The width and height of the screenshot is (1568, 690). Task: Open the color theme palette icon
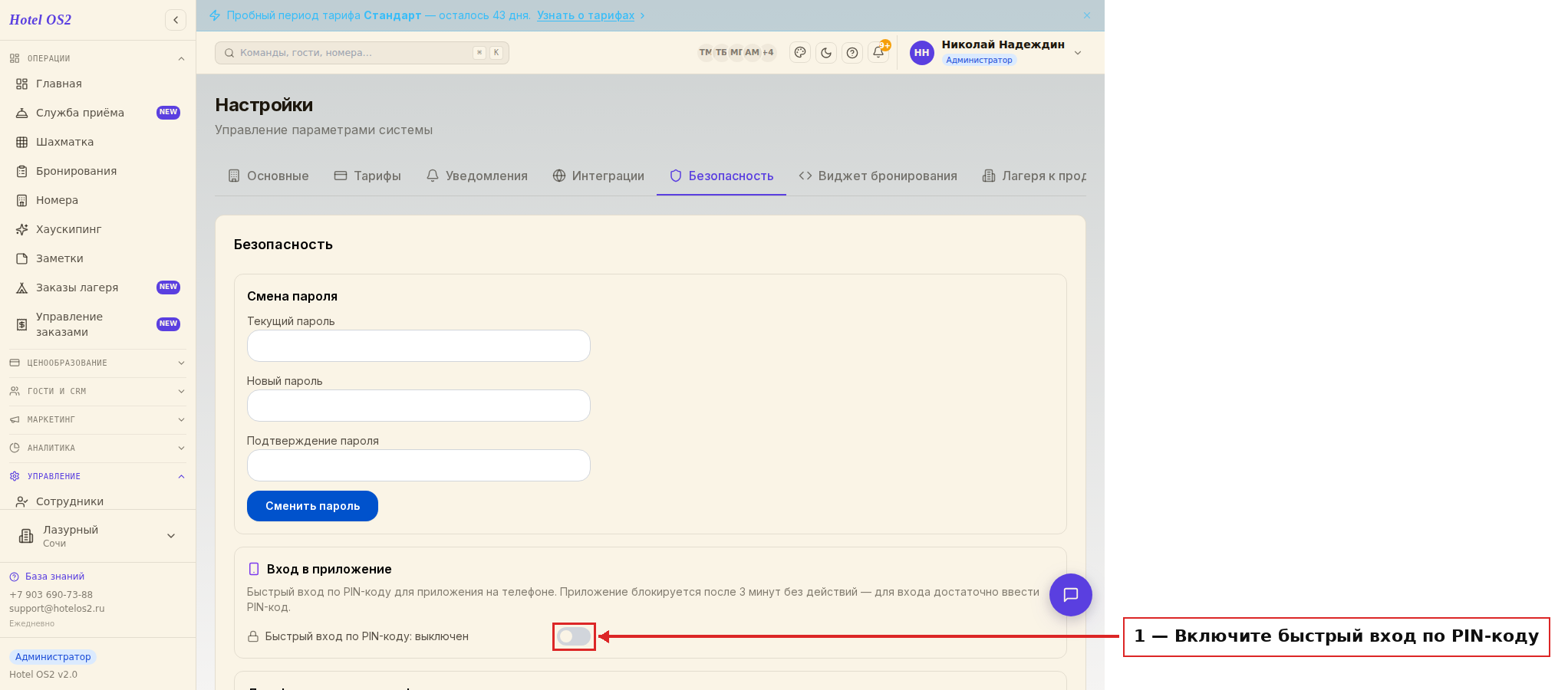800,53
